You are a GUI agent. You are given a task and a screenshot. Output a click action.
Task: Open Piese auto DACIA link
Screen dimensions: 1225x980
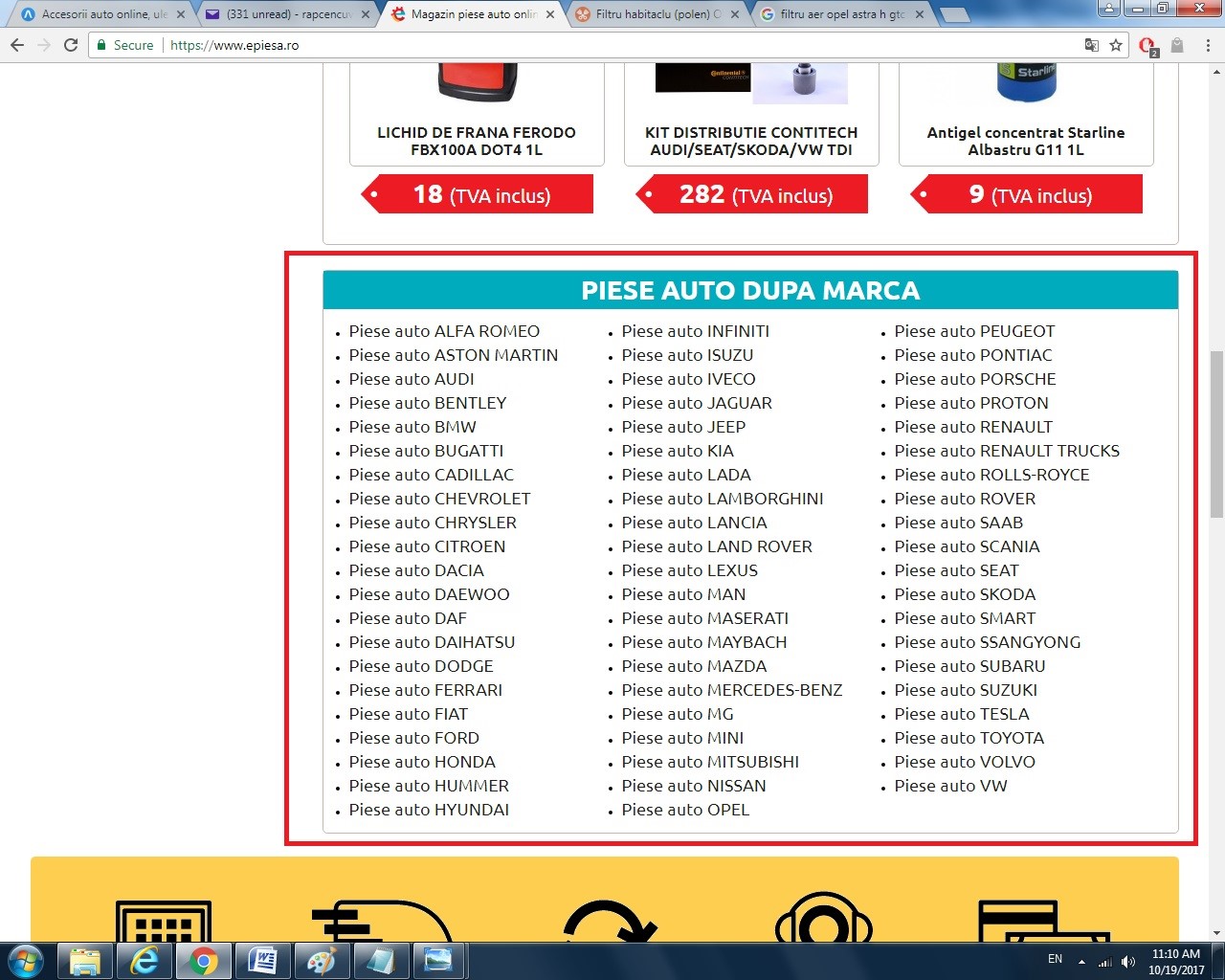[x=416, y=570]
